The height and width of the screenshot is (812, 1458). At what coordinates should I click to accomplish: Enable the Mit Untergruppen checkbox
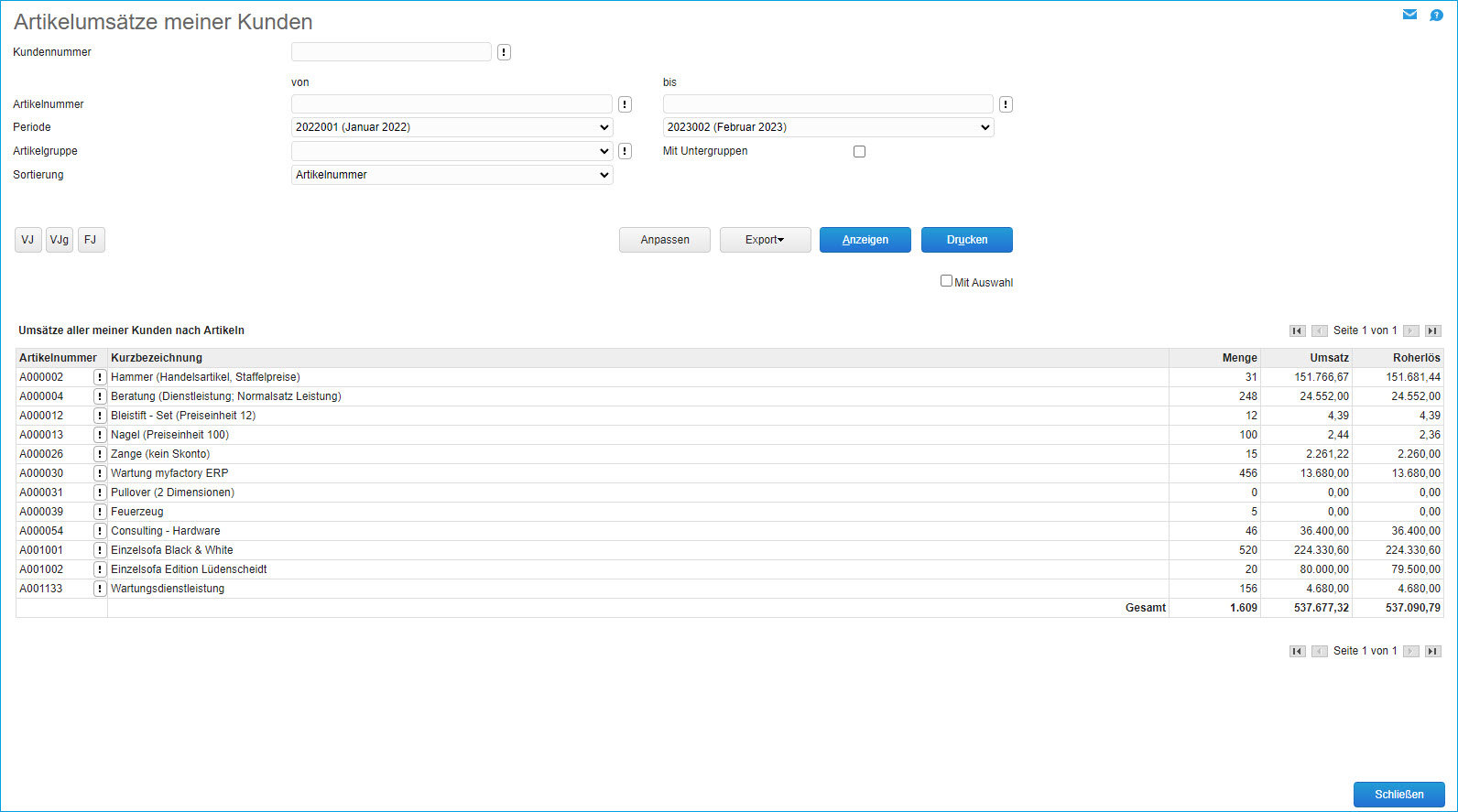click(859, 152)
